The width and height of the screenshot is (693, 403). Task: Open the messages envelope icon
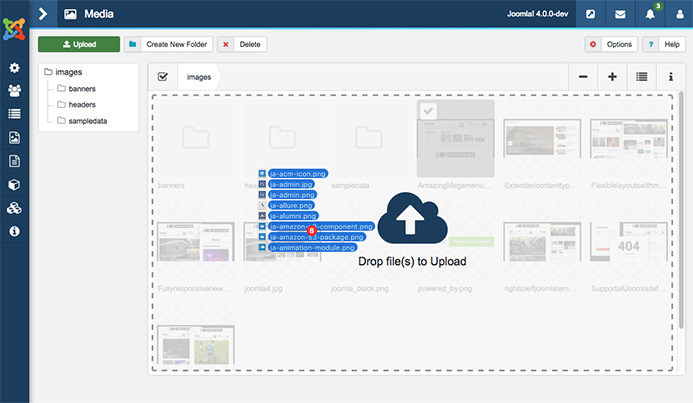coord(620,14)
